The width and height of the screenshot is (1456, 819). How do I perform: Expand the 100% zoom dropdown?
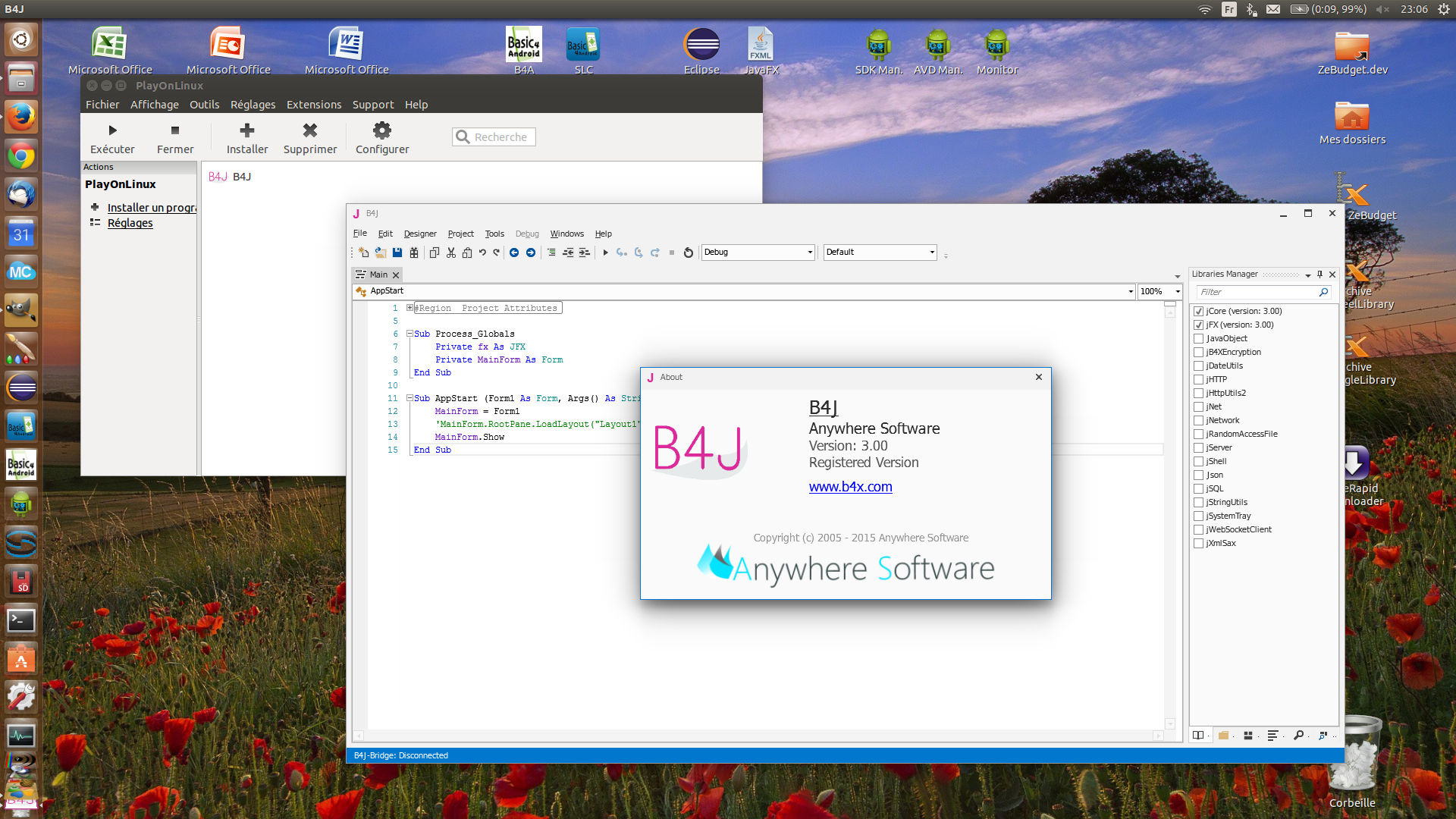coord(1178,292)
